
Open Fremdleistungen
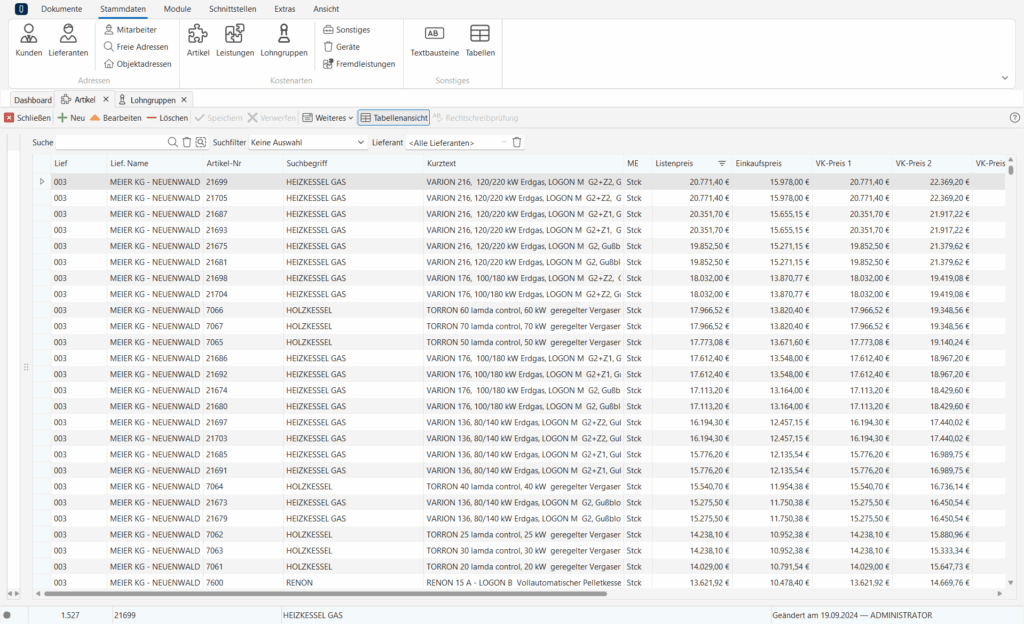pyautogui.click(x=359, y=64)
